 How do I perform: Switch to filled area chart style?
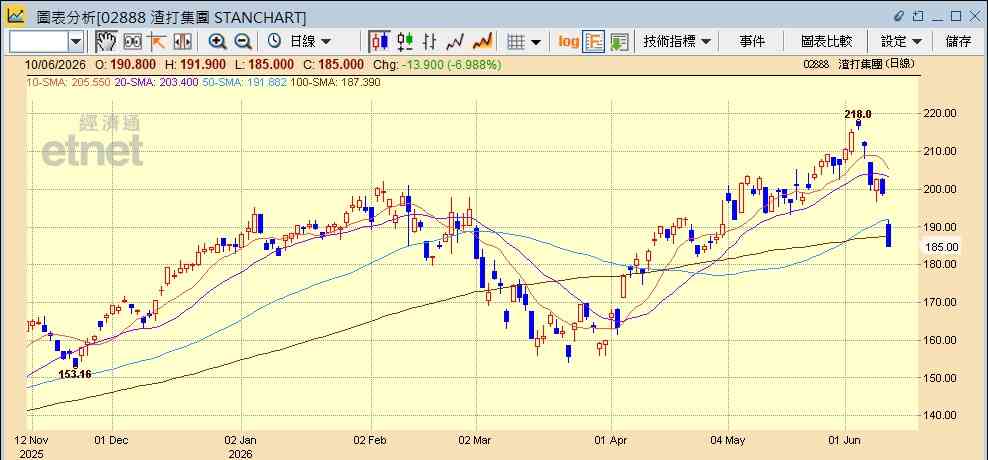[482, 42]
